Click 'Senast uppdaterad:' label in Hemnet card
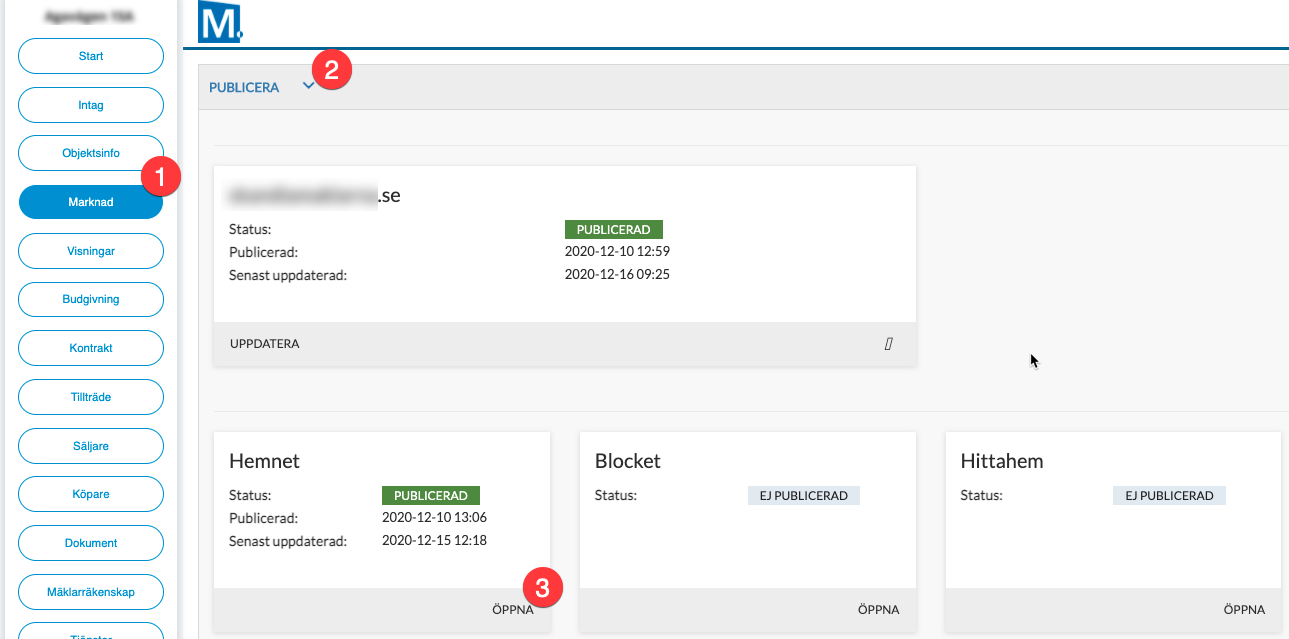The image size is (1289, 639). pyautogui.click(x=288, y=541)
